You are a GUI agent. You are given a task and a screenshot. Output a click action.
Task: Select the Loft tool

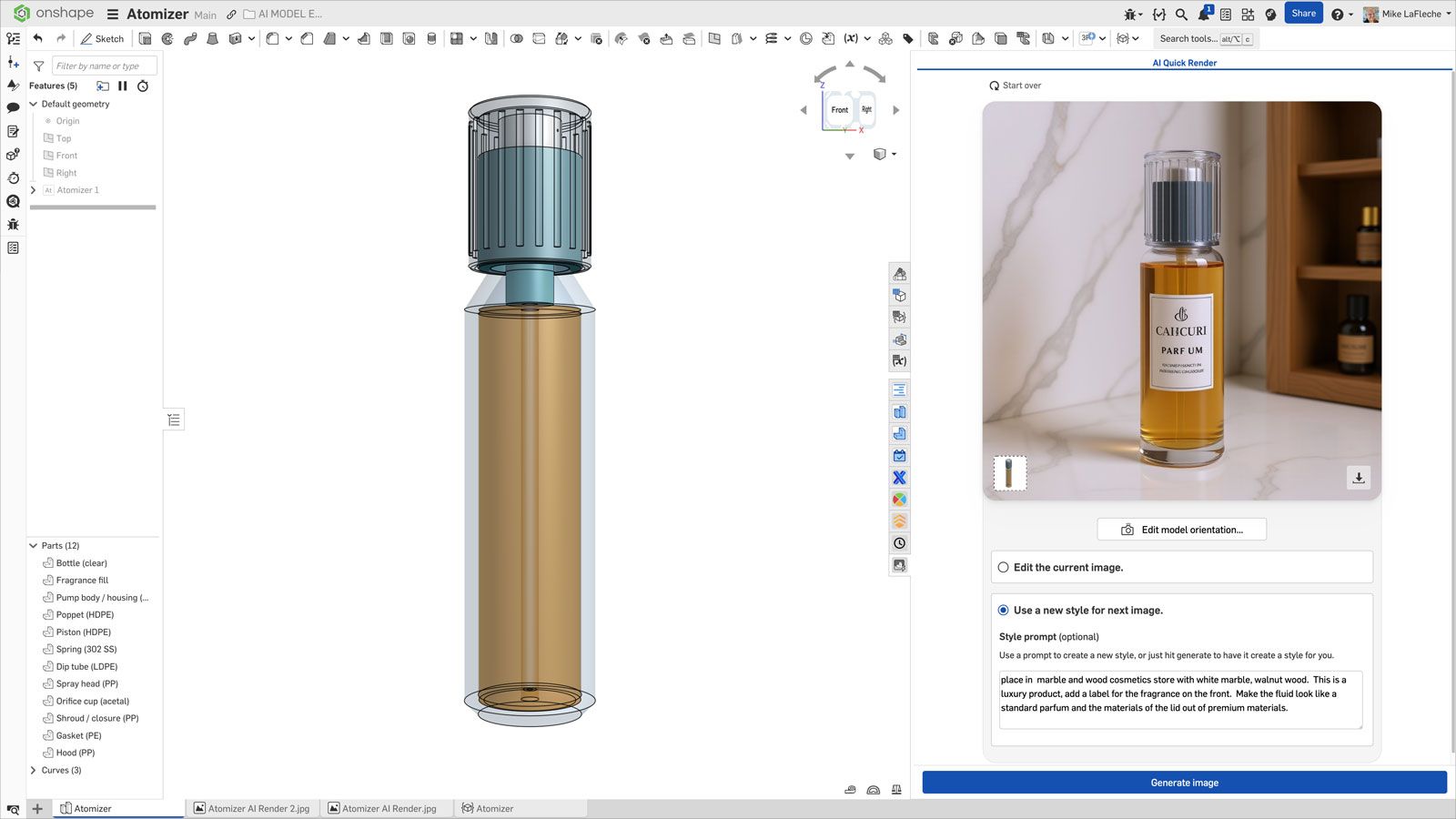pos(213,39)
